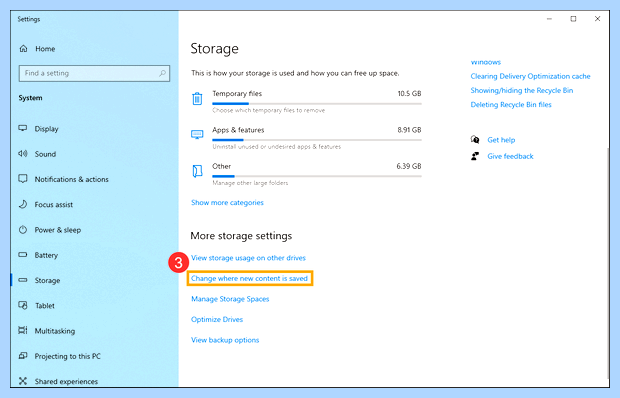Screen dimensions: 620x398
Task: Maximize the Settings window
Action: (573, 19)
